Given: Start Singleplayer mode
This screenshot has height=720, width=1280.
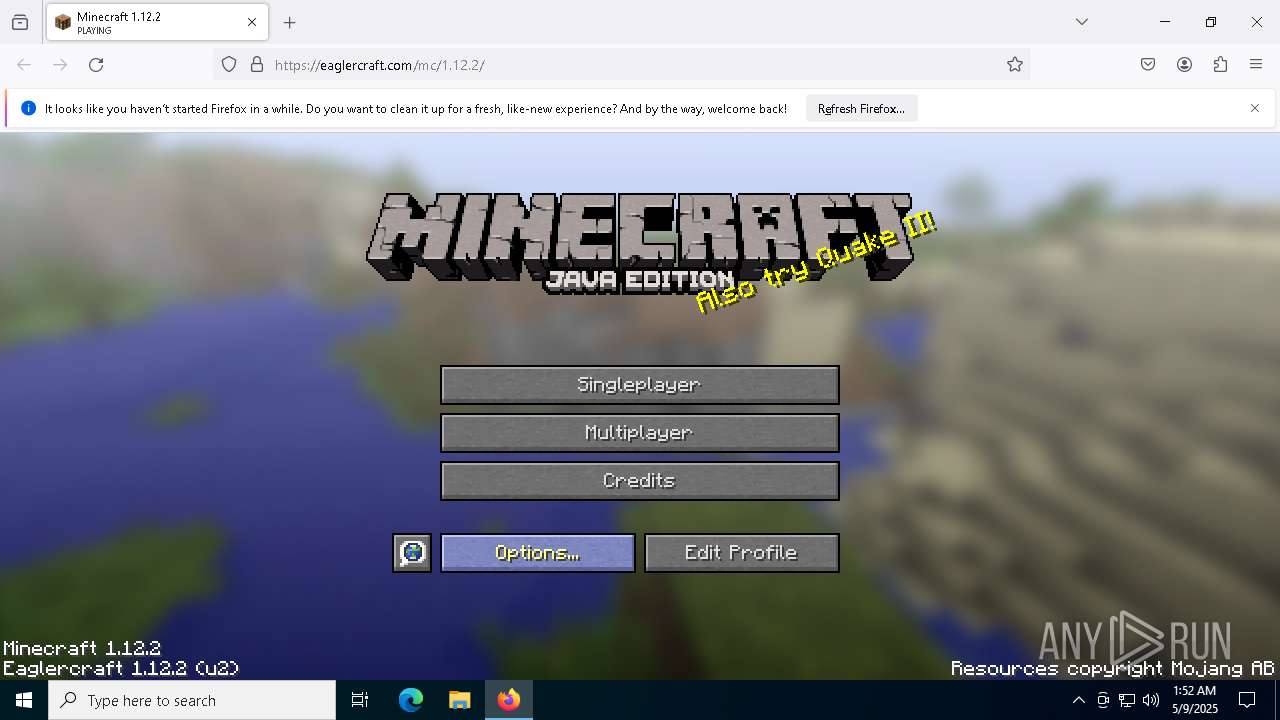Looking at the screenshot, I should point(640,385).
